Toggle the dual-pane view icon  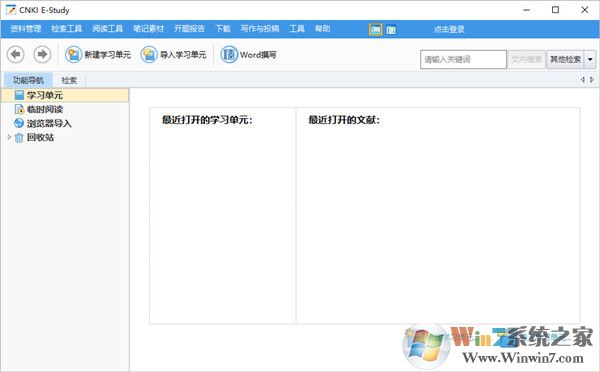pos(391,29)
